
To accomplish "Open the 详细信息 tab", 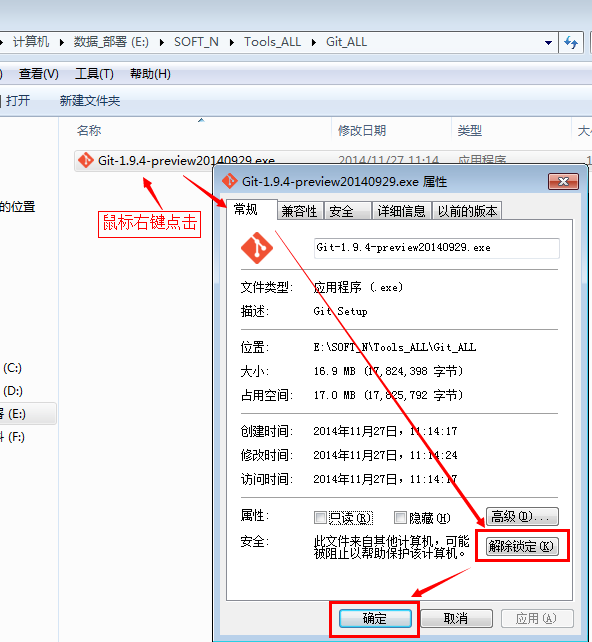I will [401, 211].
